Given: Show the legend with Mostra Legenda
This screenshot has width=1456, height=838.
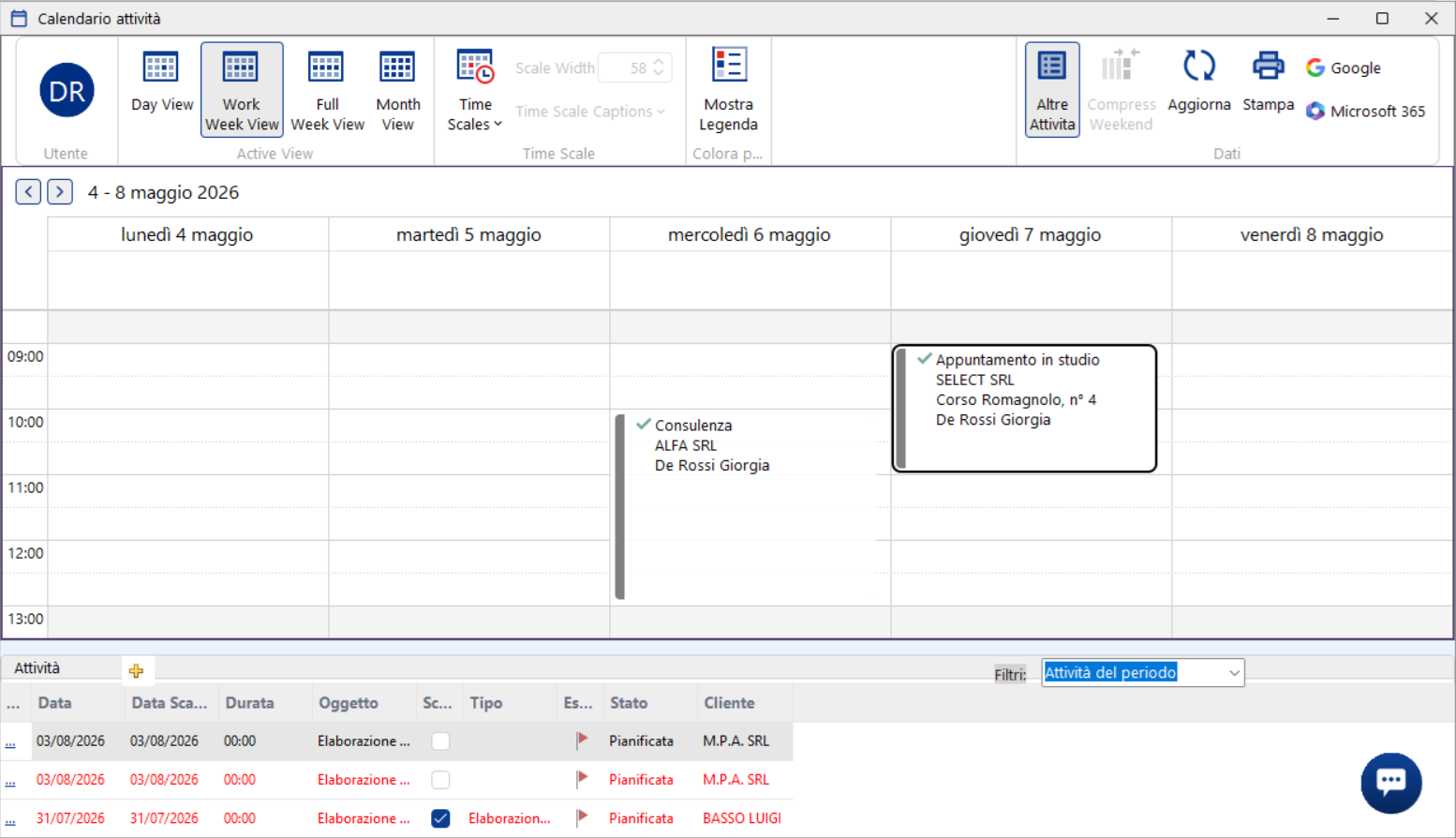Looking at the screenshot, I should tap(728, 89).
